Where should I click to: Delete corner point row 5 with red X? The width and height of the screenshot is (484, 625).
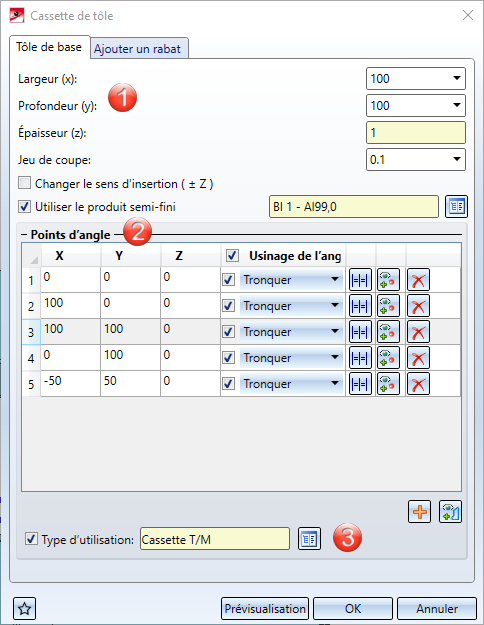(x=418, y=384)
